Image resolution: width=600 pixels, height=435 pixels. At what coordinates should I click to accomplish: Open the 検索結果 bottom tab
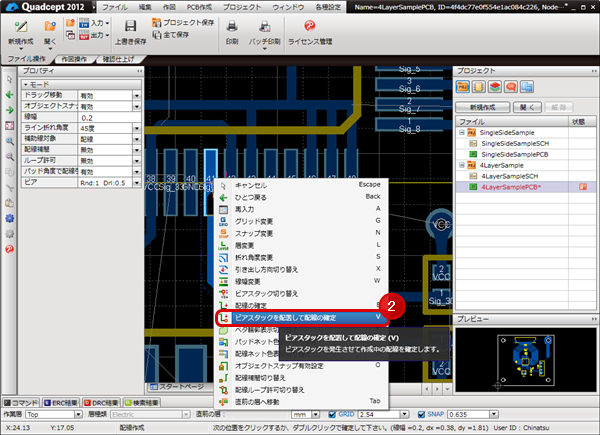[x=142, y=402]
